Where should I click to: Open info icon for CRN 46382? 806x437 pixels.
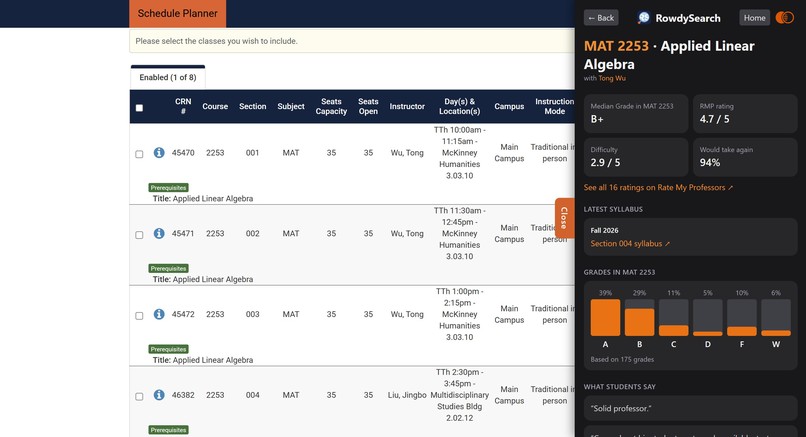click(x=159, y=395)
